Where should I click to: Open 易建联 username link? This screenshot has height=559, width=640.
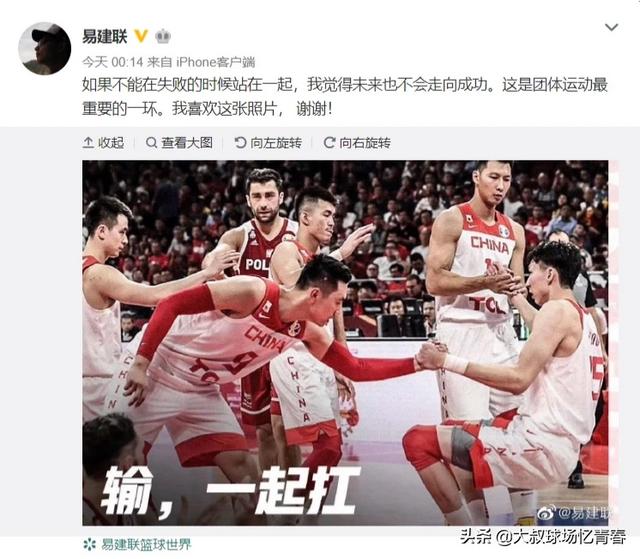tap(105, 36)
